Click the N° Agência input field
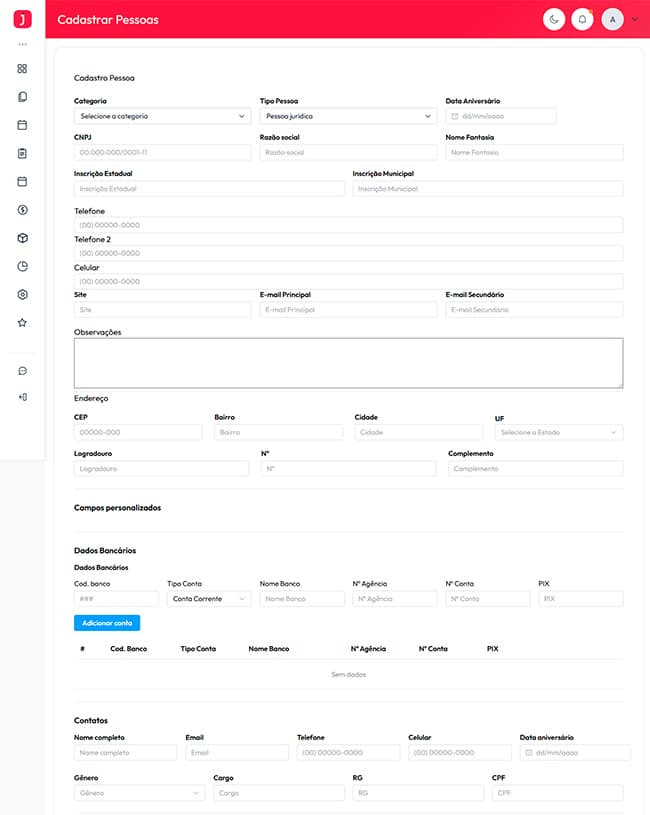Screen dimensions: 650x815 coord(395,599)
